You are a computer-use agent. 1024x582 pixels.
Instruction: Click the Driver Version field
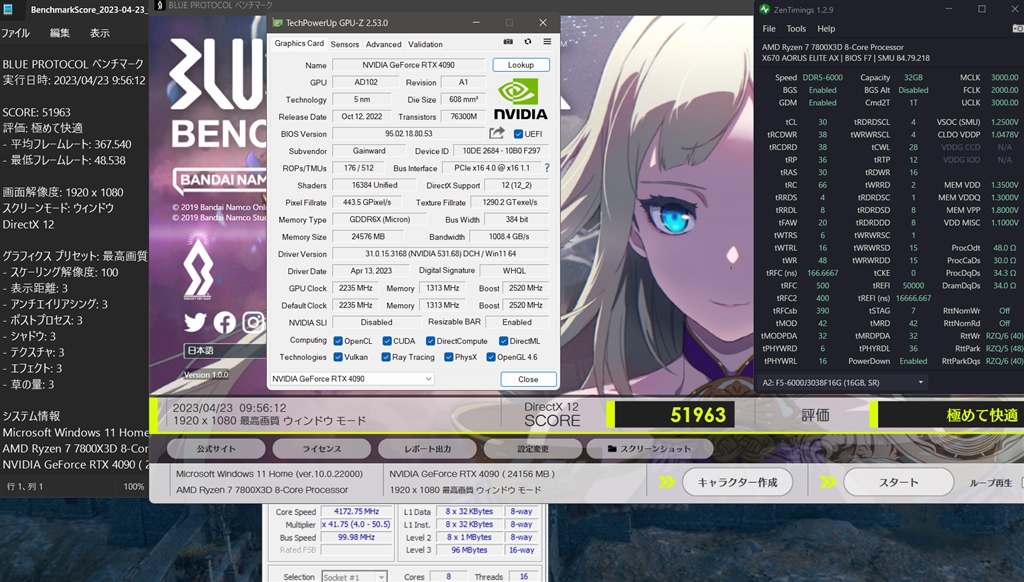click(441, 253)
